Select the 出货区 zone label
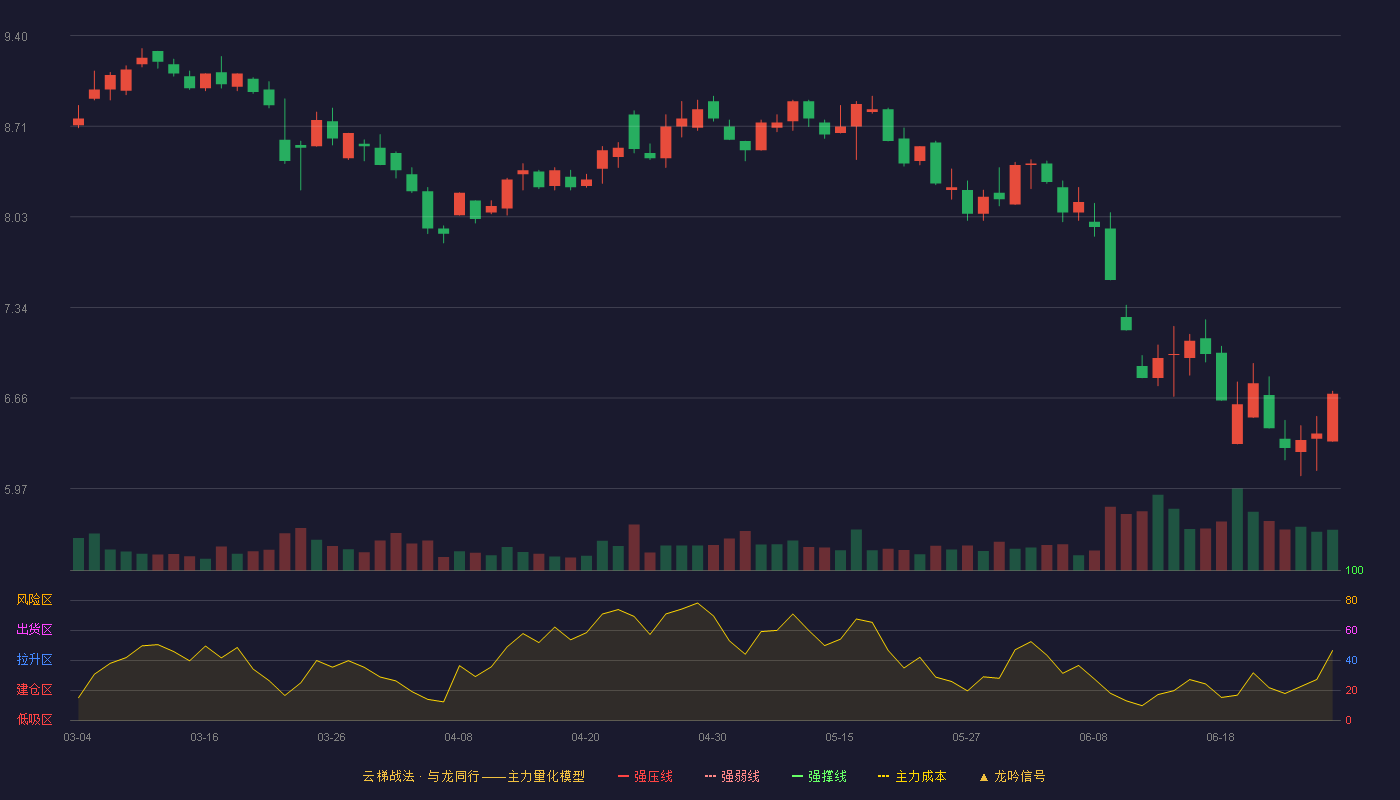The width and height of the screenshot is (1400, 800). 34,630
